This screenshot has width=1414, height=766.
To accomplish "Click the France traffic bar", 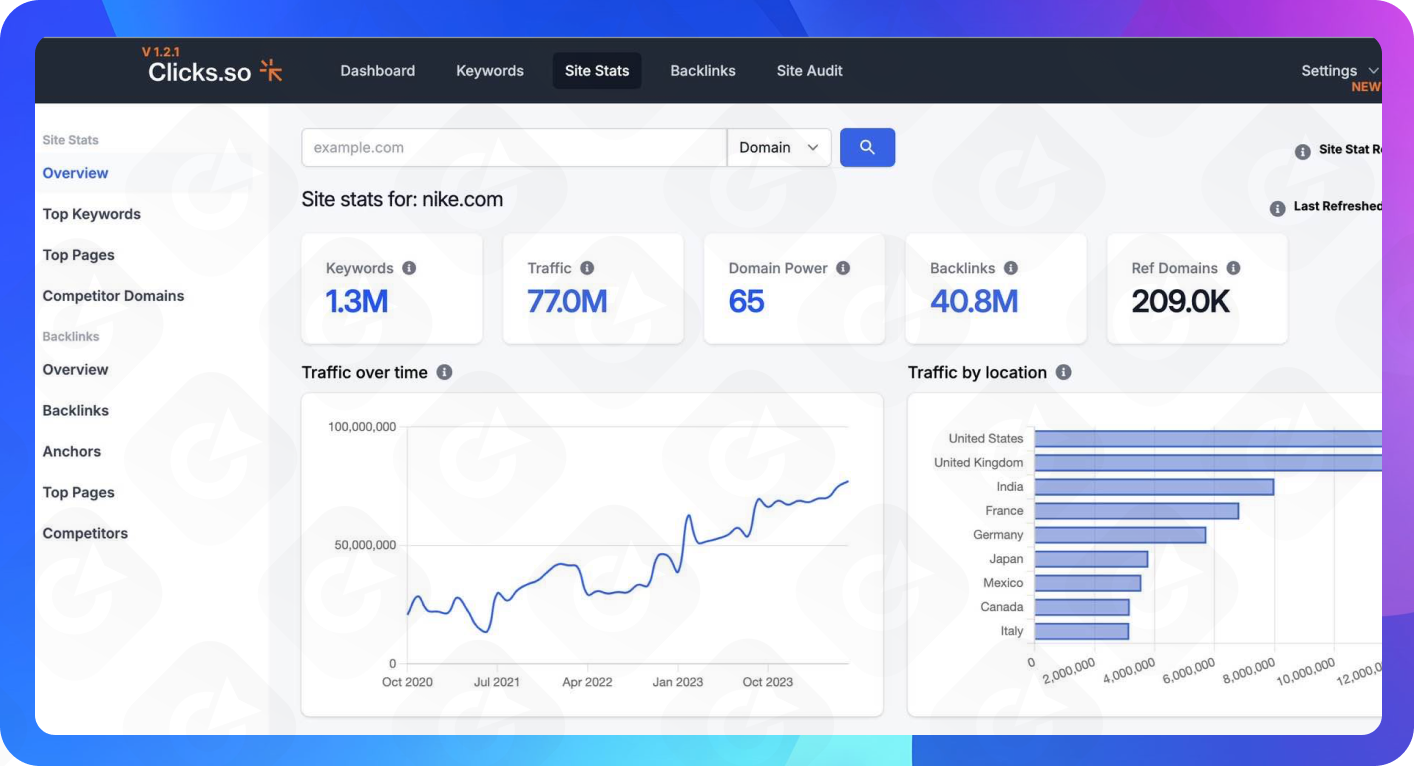I will [x=1137, y=510].
